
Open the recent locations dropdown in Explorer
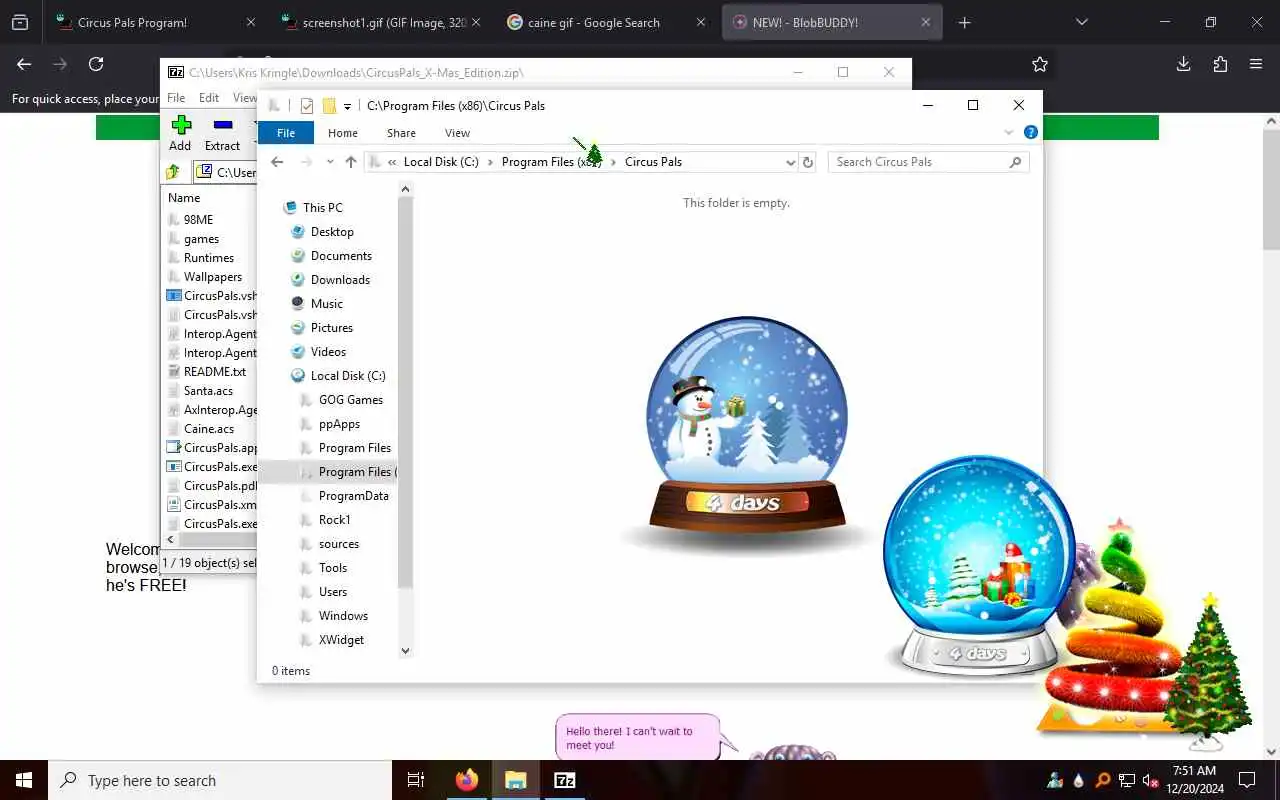[330, 162]
